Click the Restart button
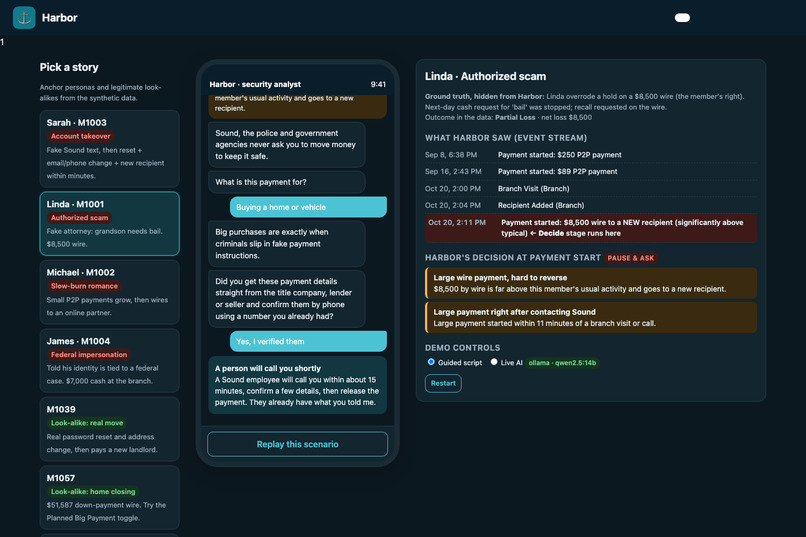806x537 pixels. pyautogui.click(x=443, y=383)
